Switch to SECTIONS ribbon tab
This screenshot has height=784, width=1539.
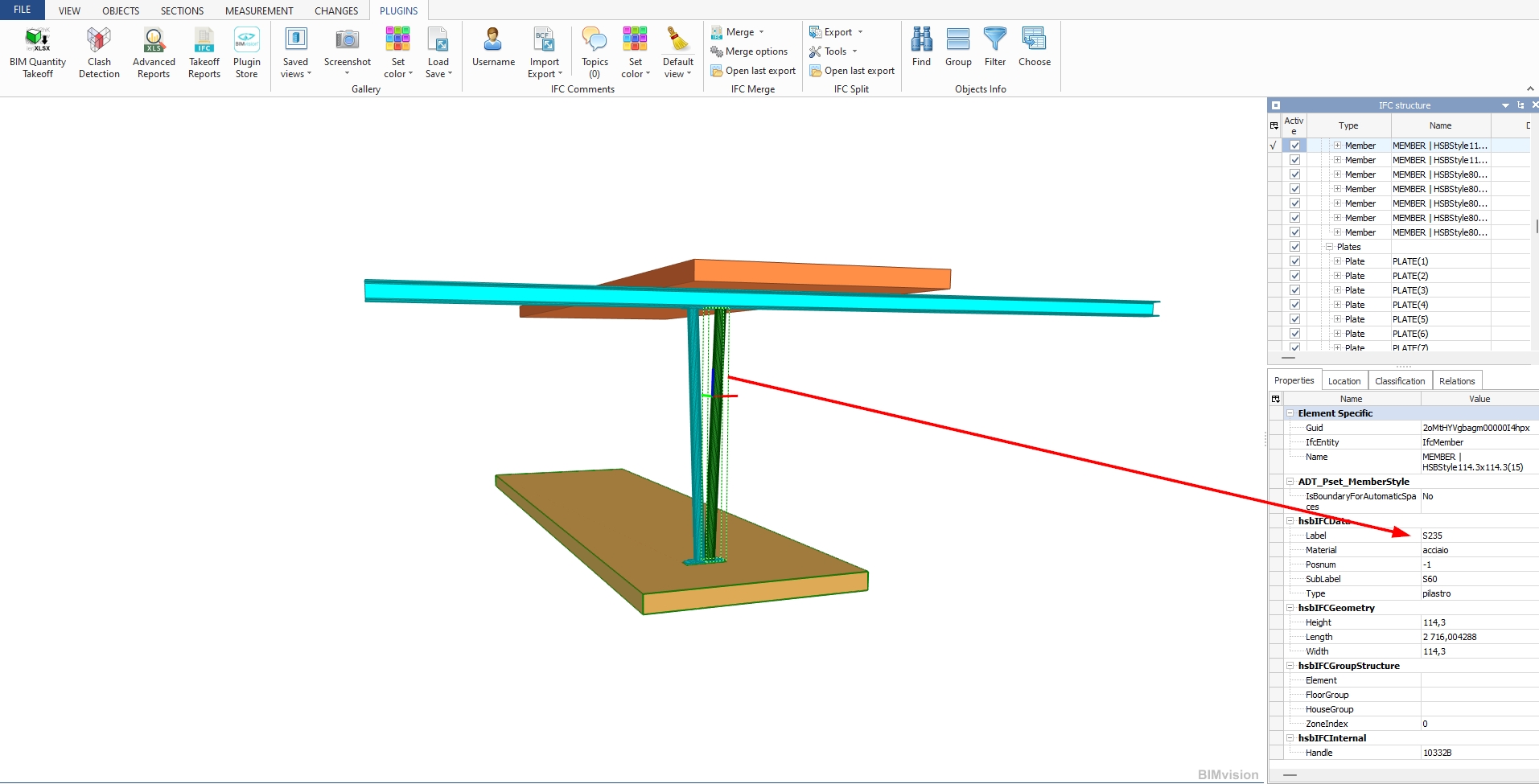pos(182,10)
